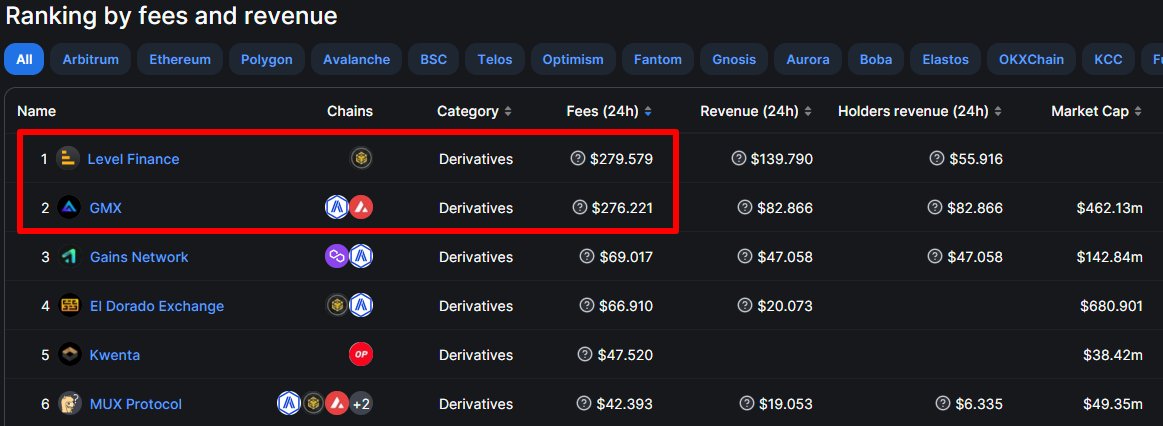1163x426 pixels.
Task: Click Arbitrum chain icon in MUX Protocol row
Action: [289, 403]
